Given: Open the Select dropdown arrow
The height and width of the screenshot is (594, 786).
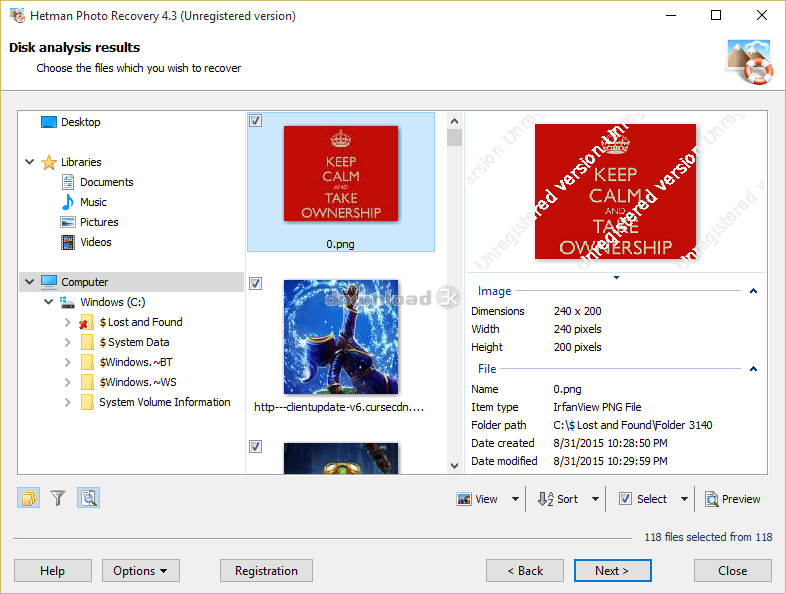Looking at the screenshot, I should coord(685,499).
